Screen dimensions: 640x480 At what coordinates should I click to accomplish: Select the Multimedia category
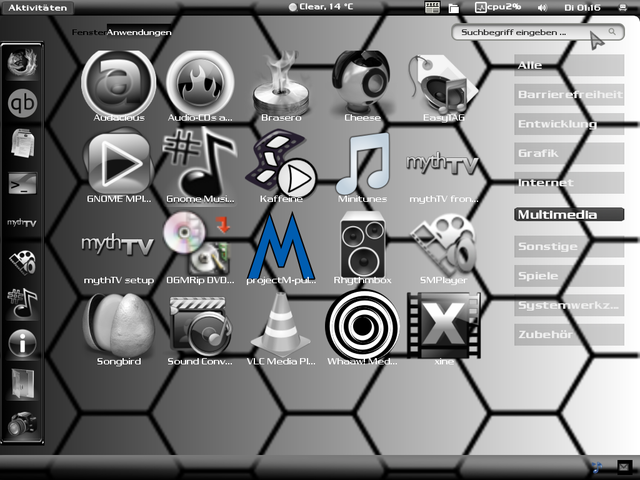569,215
